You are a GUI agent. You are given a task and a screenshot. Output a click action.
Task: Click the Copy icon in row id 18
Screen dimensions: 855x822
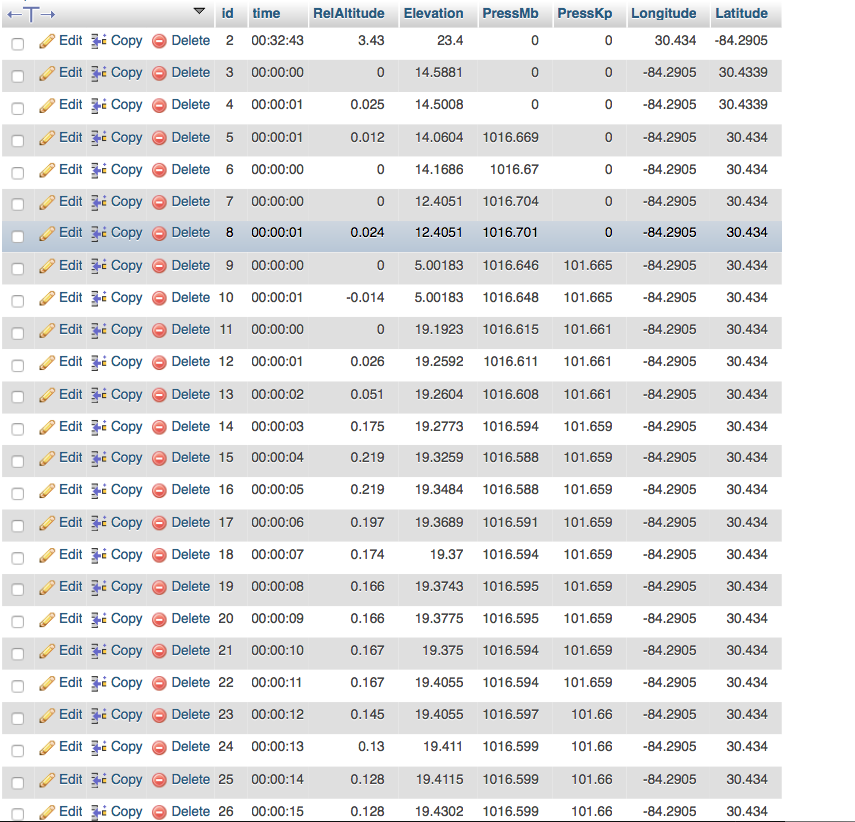(x=98, y=555)
